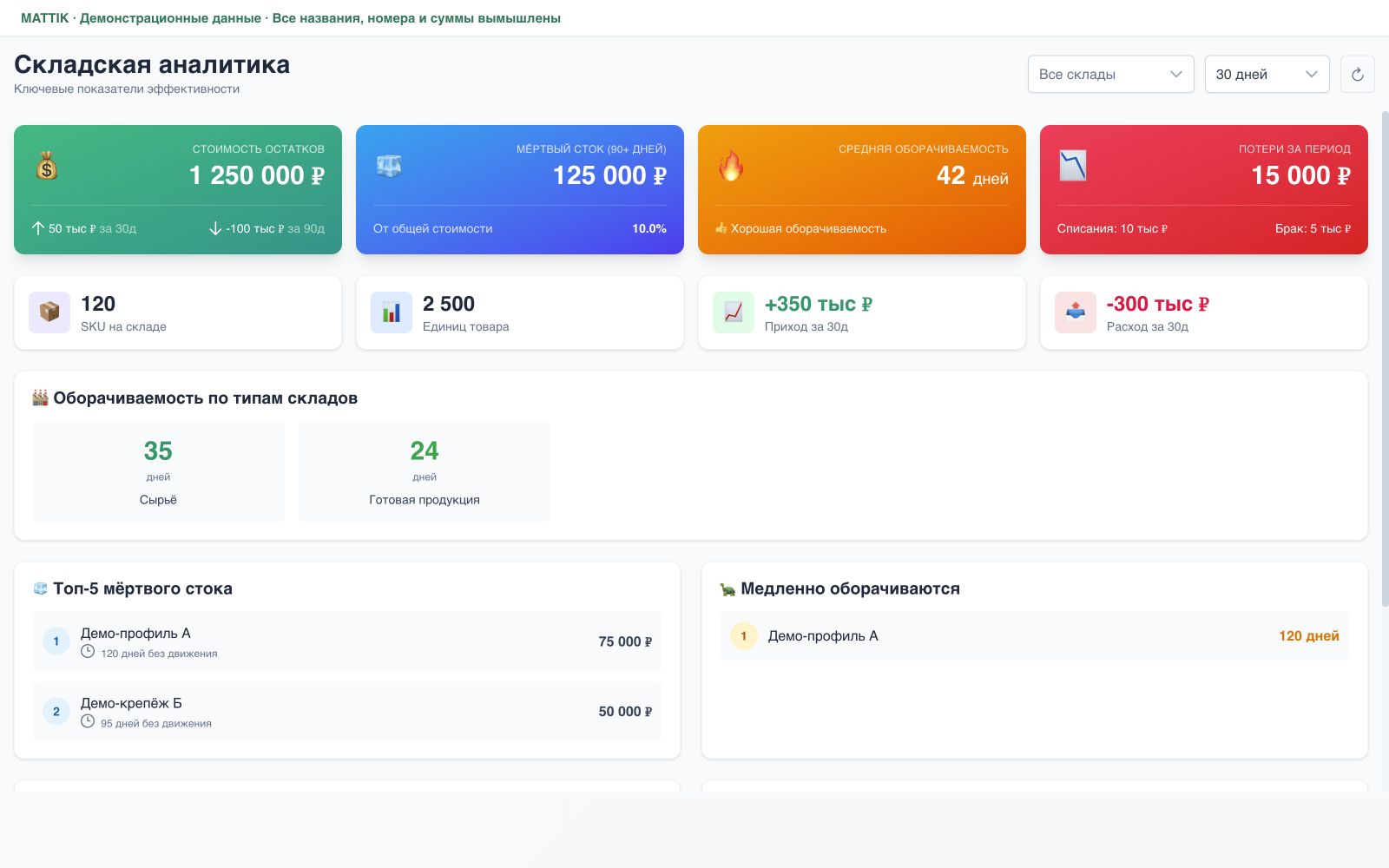Click the 42 дней turnover value
The height and width of the screenshot is (868, 1389).
972,175
